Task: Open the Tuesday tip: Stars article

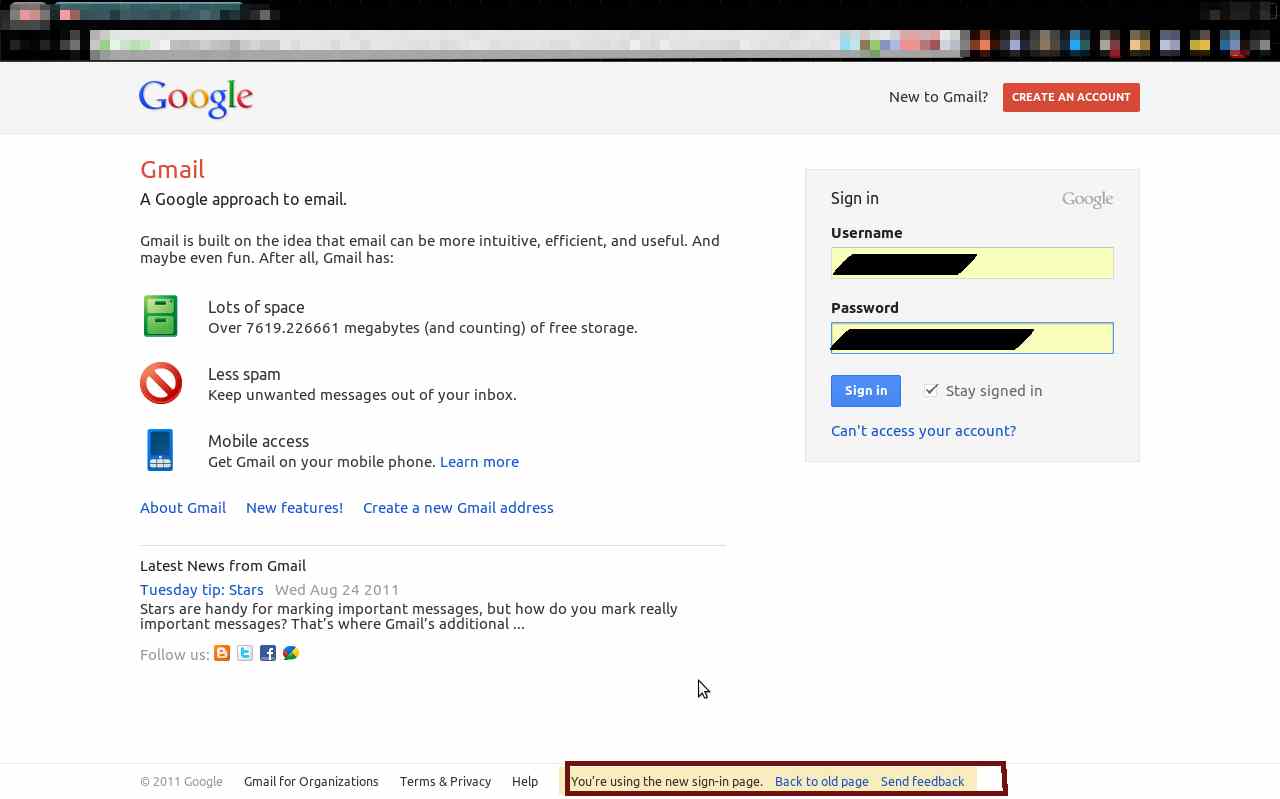Action: point(202,590)
